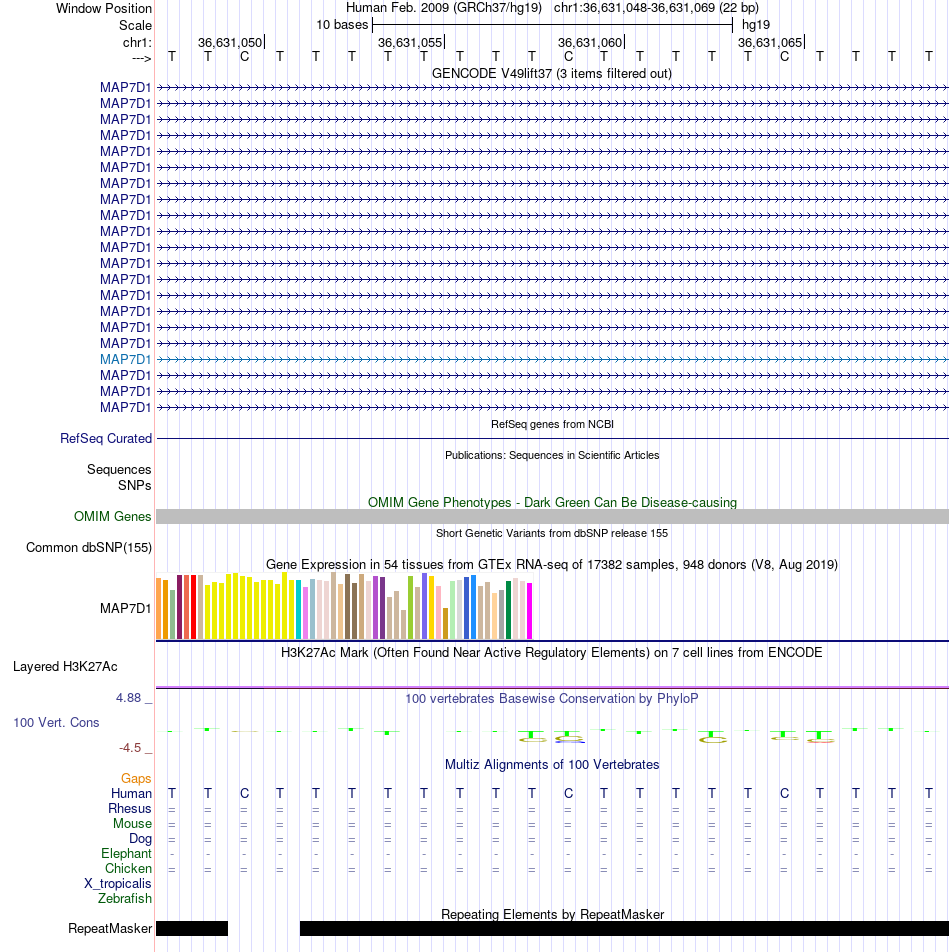Click the 'RefSeq Curated' track label

point(106,438)
